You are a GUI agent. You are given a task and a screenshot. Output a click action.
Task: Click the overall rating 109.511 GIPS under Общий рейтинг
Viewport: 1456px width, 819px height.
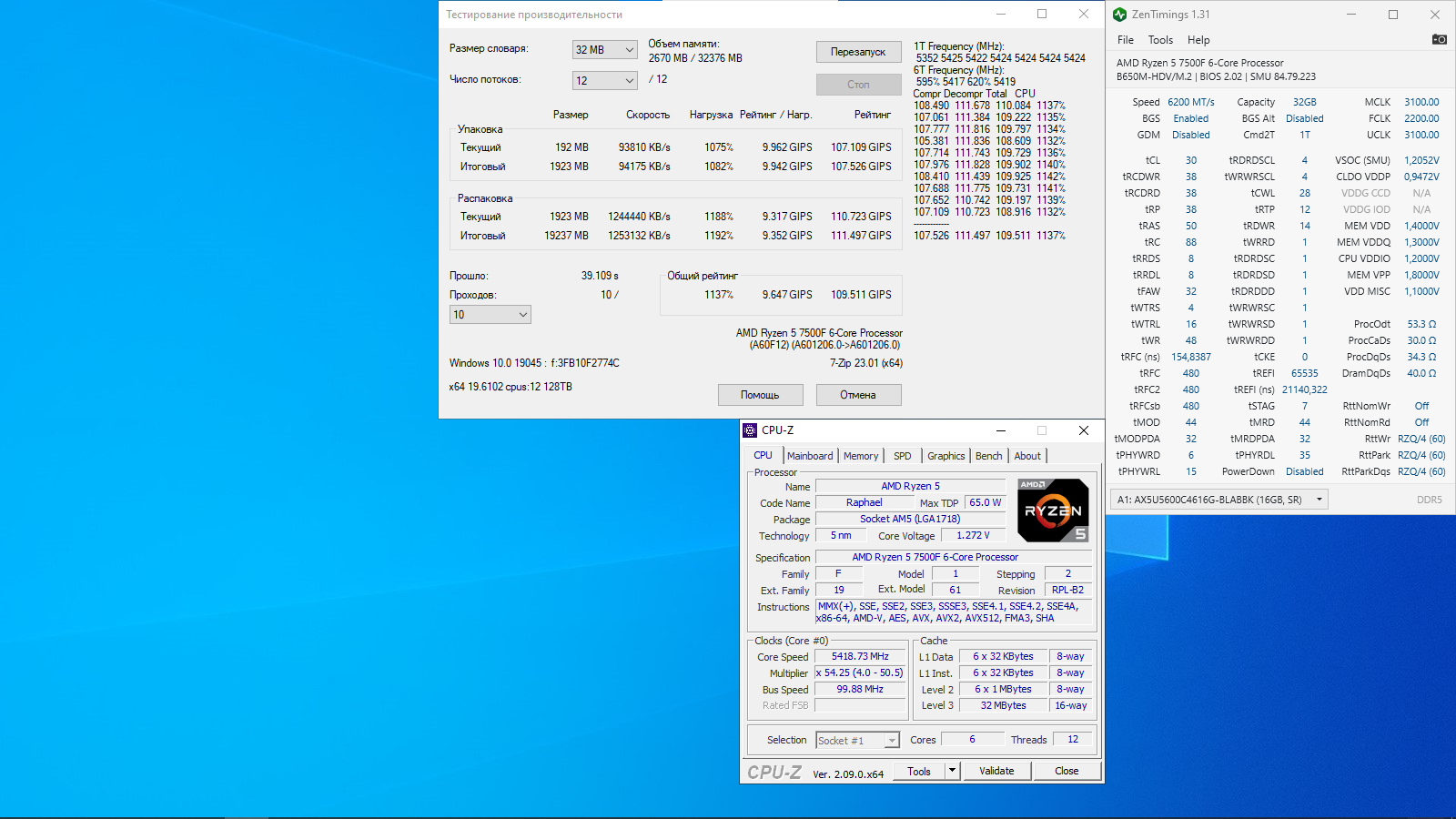[x=861, y=295]
